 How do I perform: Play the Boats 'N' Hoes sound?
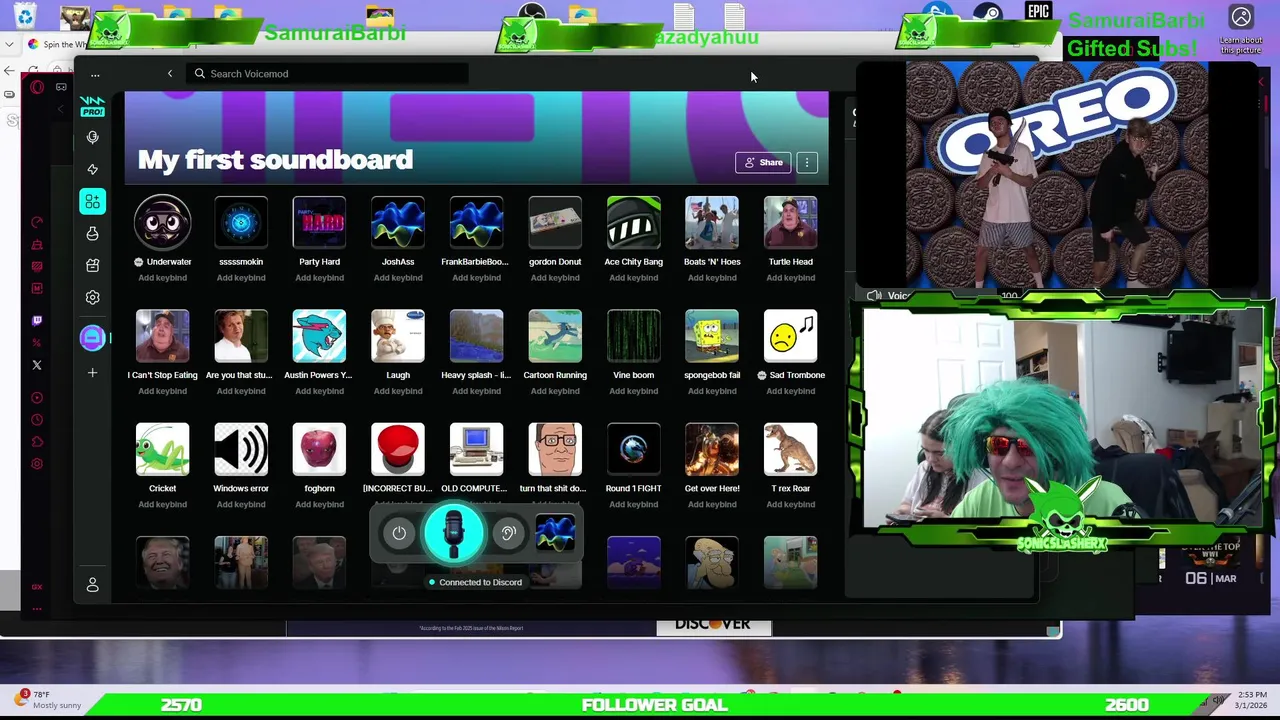[x=712, y=222]
